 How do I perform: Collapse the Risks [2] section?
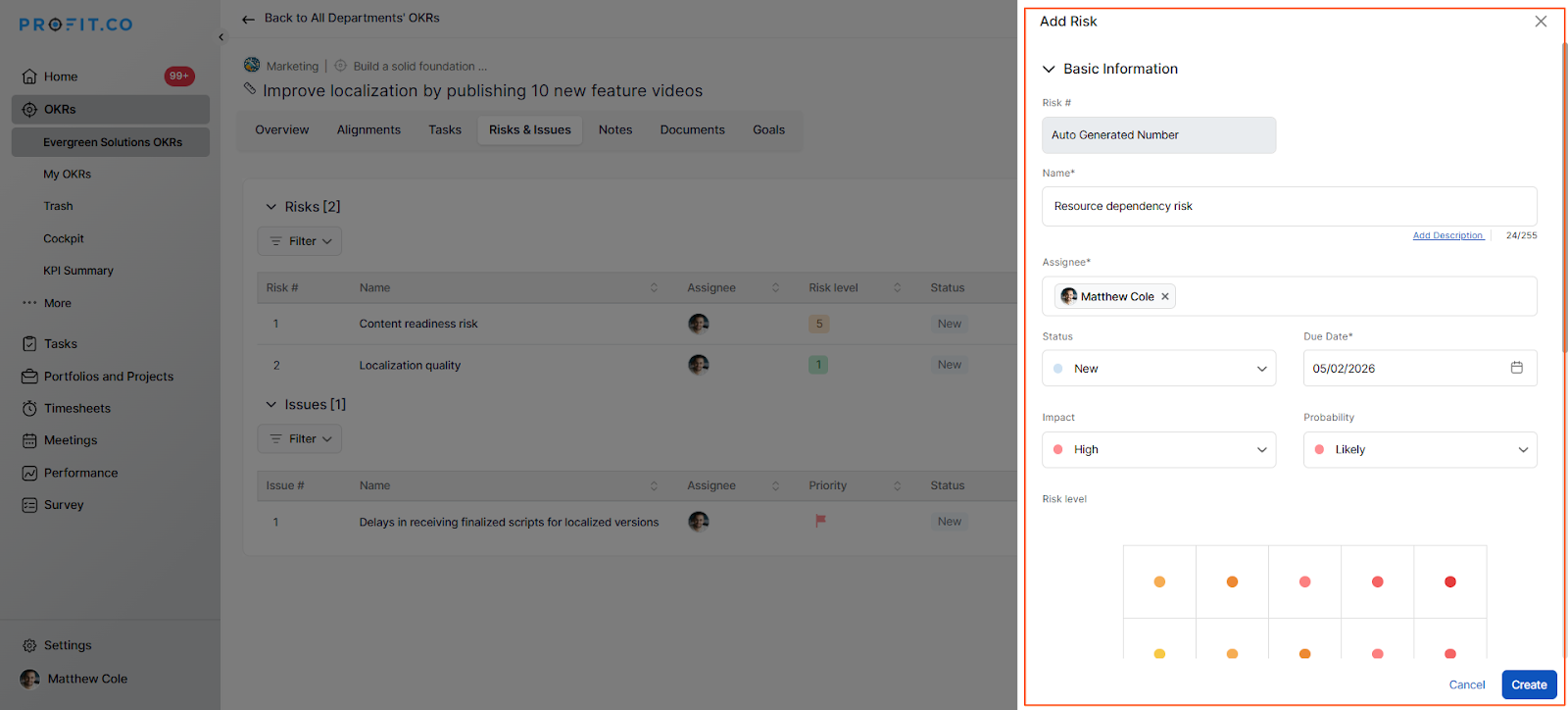271,207
